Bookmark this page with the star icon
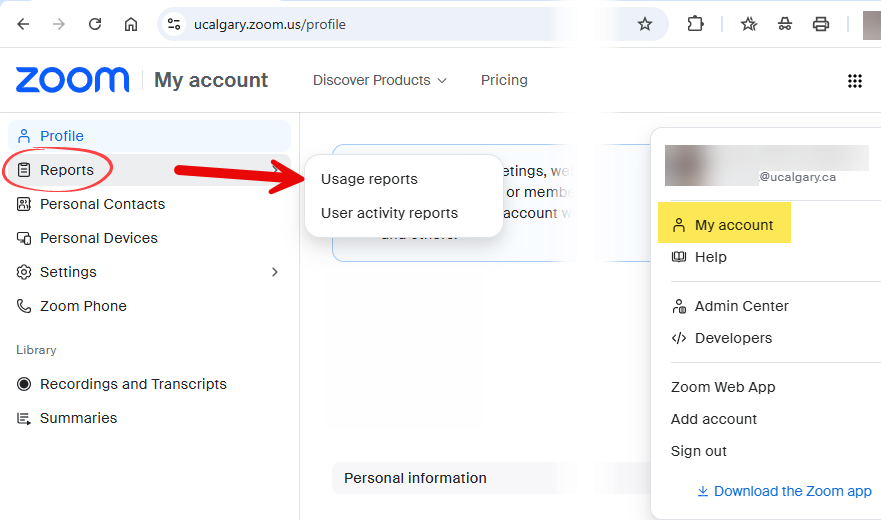The height and width of the screenshot is (520, 881). tap(644, 24)
